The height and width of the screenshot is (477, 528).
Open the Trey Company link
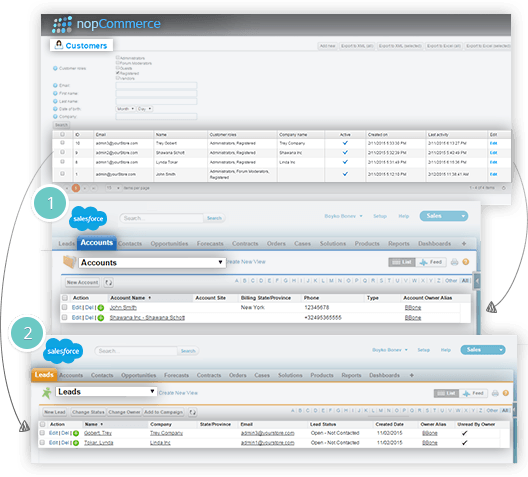point(166,433)
